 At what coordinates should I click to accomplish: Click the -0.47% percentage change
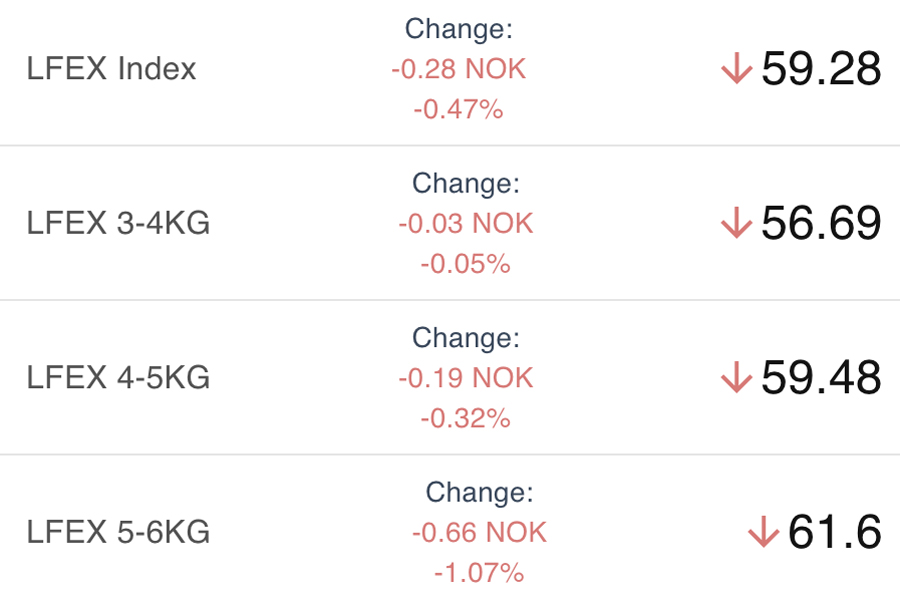click(x=458, y=109)
